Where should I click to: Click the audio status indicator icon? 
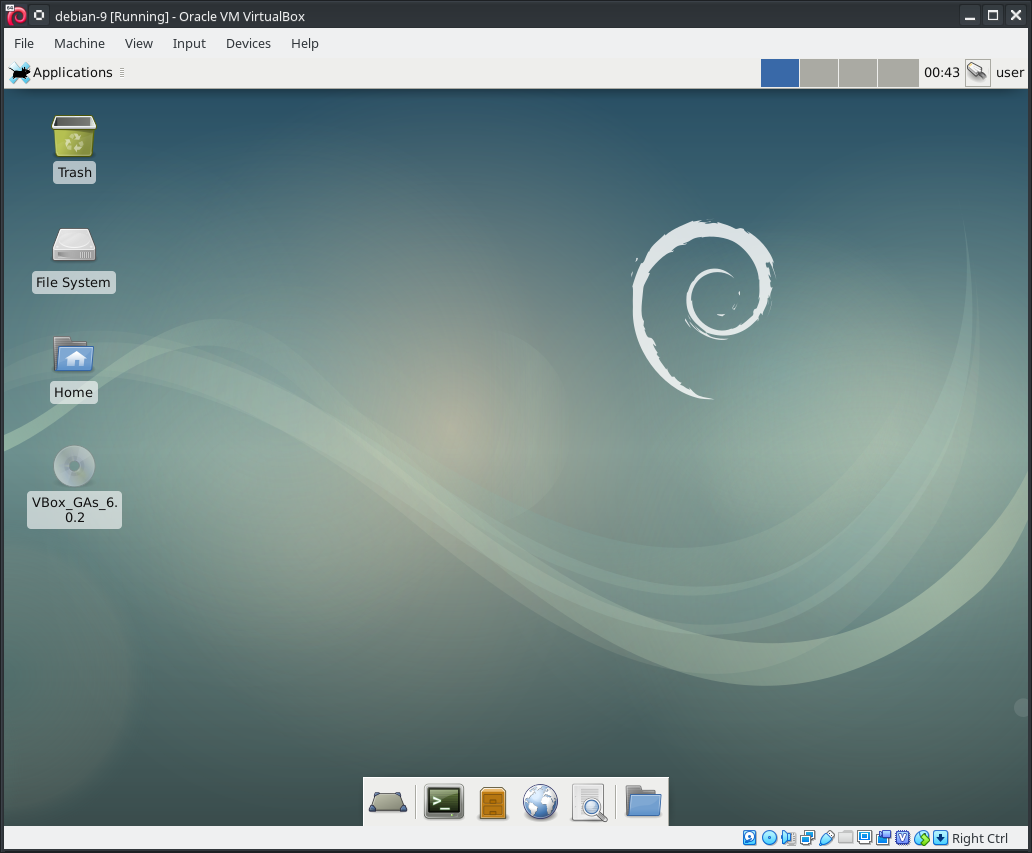tap(788, 838)
